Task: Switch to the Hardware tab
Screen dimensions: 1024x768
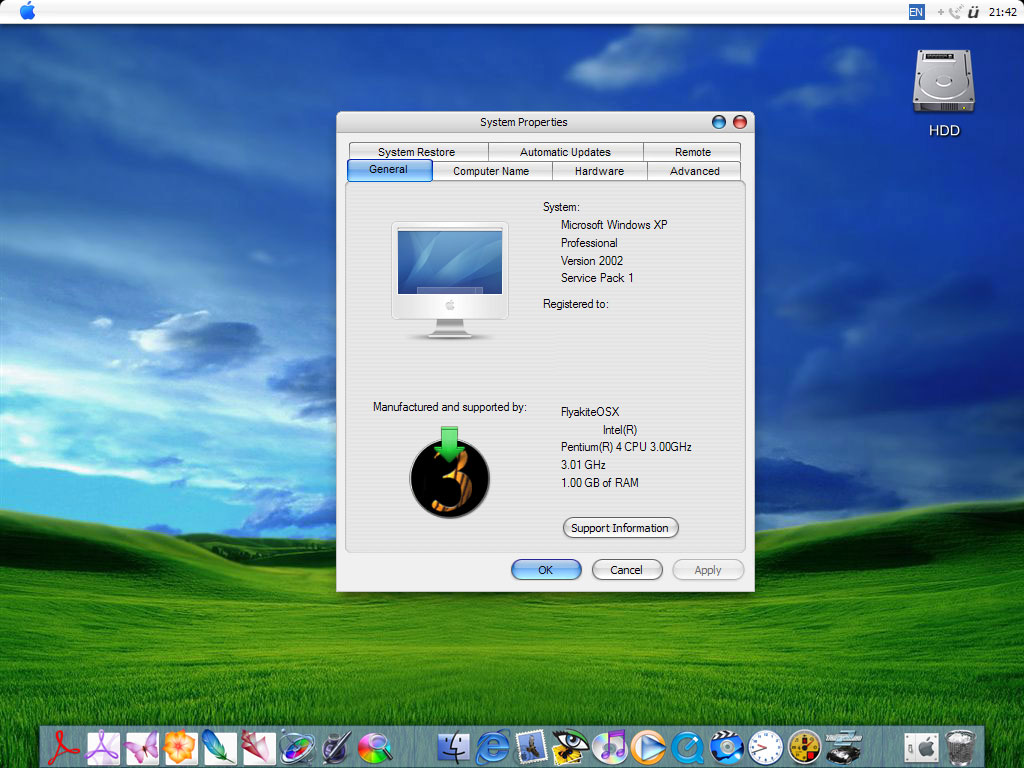Action: point(600,171)
